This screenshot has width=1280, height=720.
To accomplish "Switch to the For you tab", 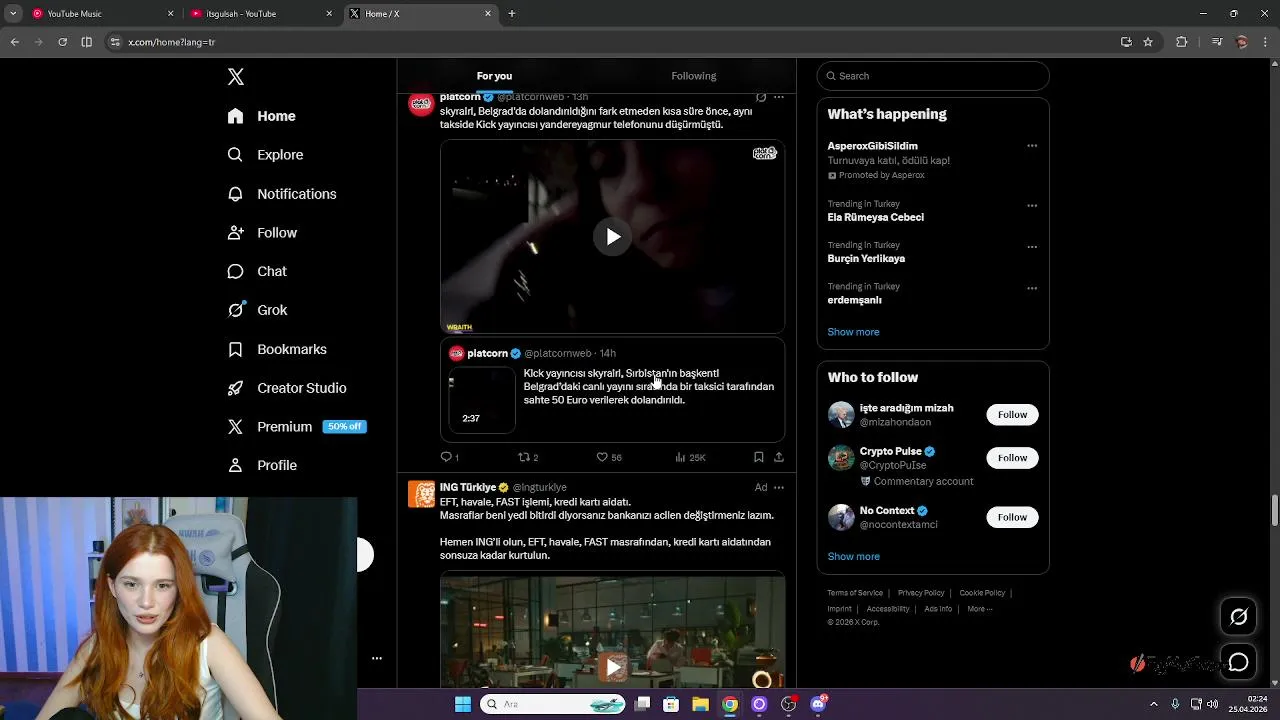I will click(x=494, y=76).
